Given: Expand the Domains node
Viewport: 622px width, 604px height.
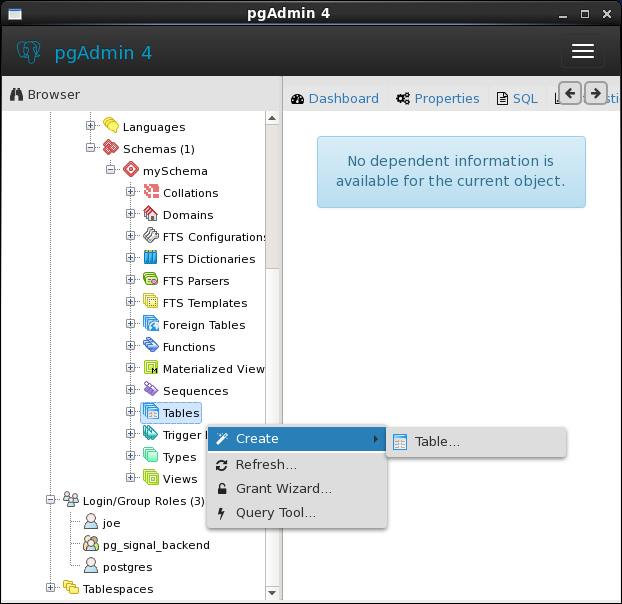Looking at the screenshot, I should (x=131, y=214).
